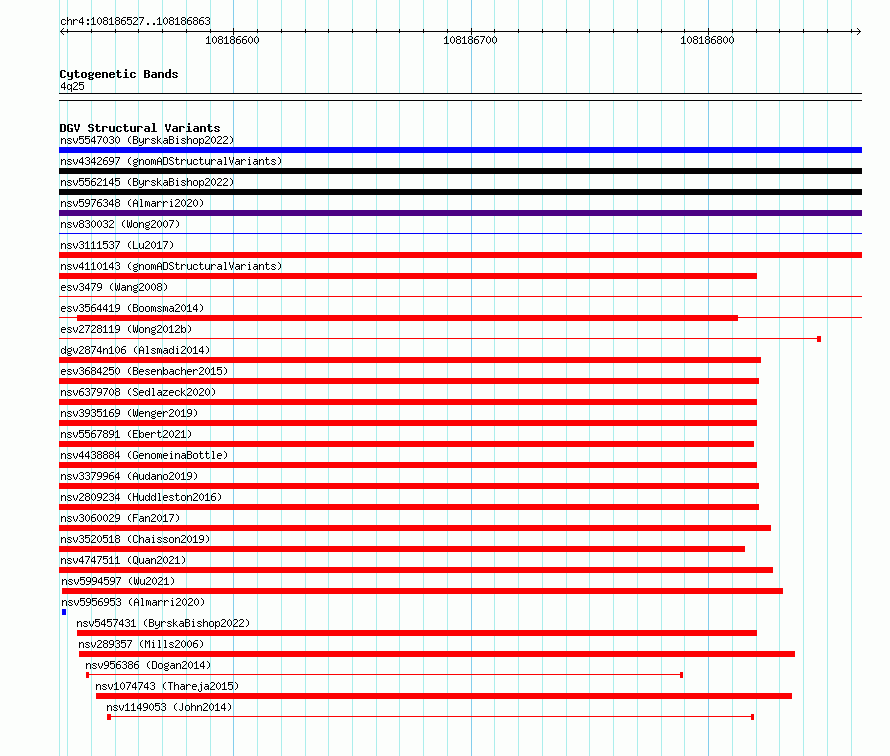Click the red bar of esv3564419
Screen dimensions: 890x756
point(408,318)
